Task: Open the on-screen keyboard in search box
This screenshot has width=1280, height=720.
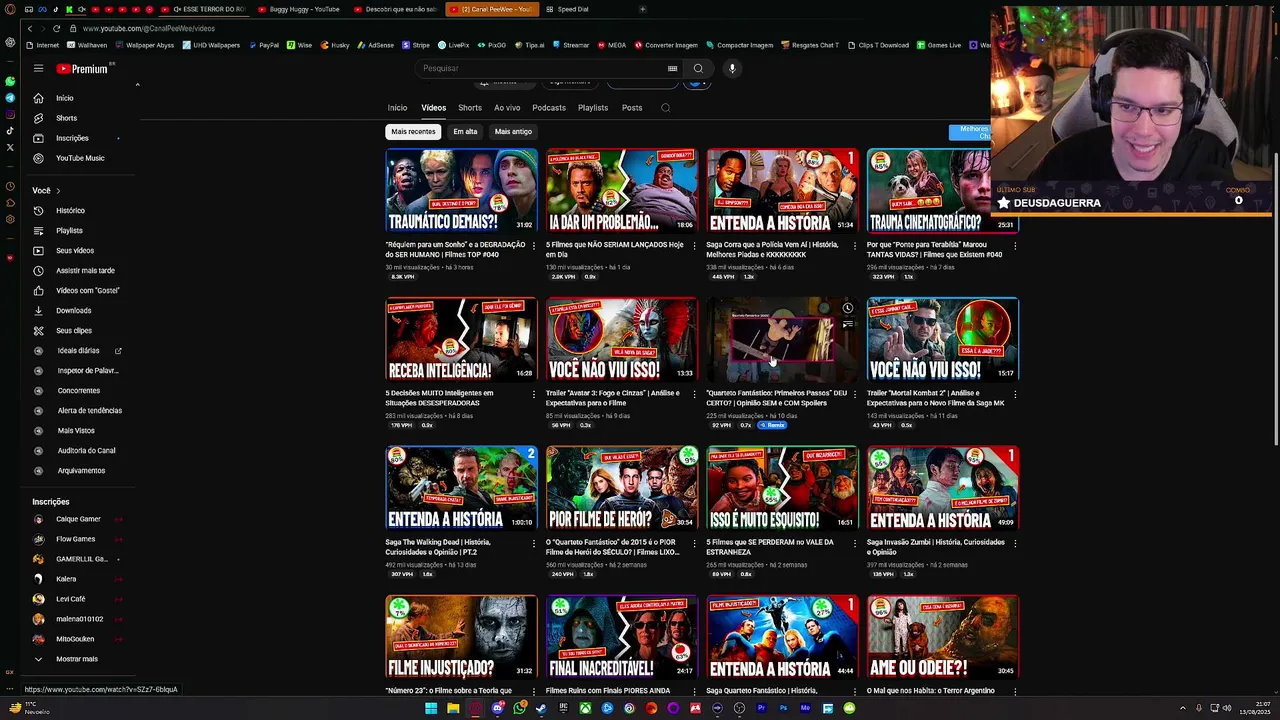Action: [672, 68]
